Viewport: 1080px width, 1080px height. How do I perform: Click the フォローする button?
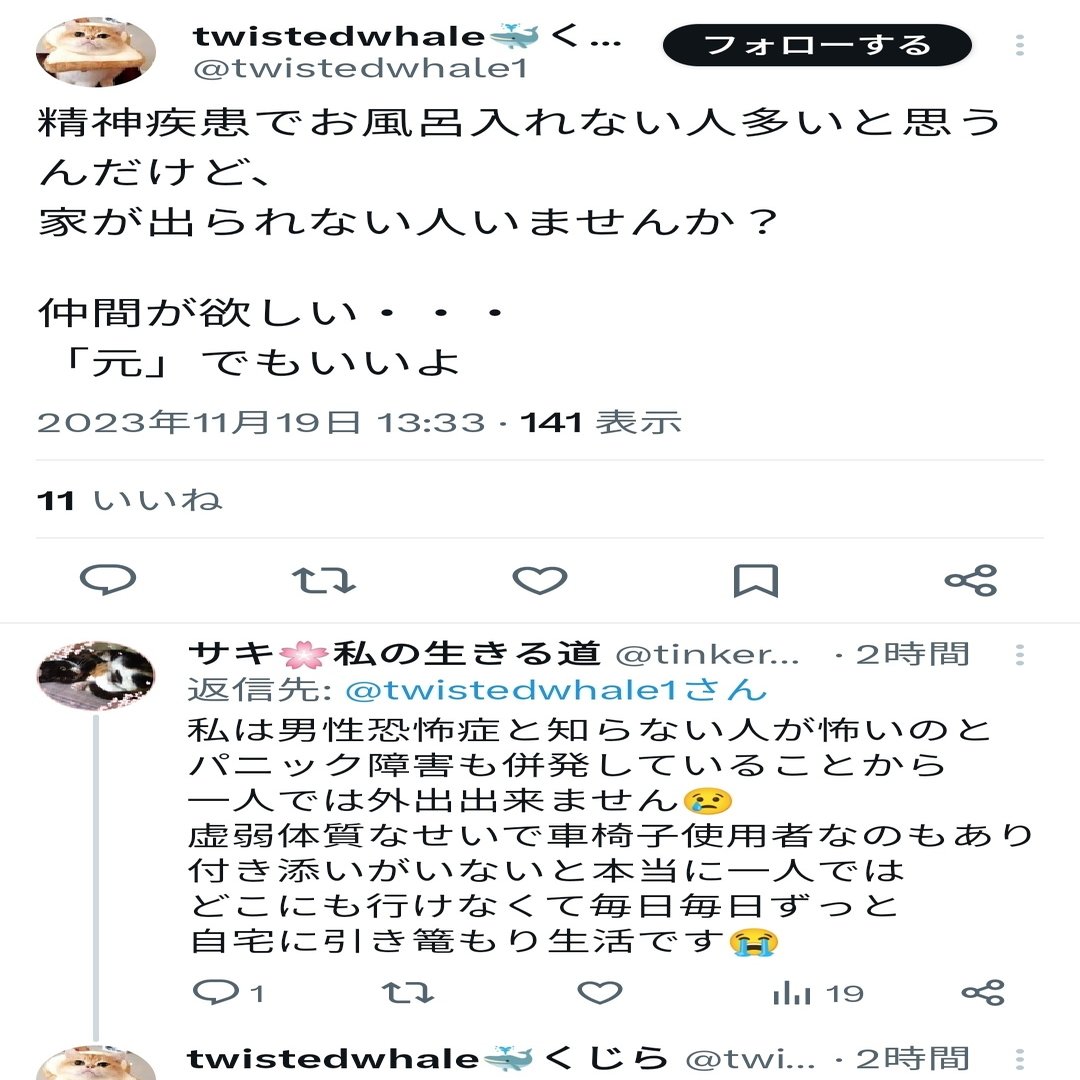pyautogui.click(x=818, y=45)
